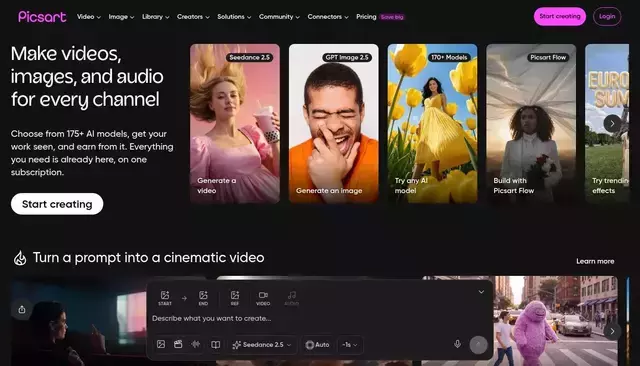Expand the Image menu
Image resolution: width=640 pixels, height=366 pixels.
(121, 17)
